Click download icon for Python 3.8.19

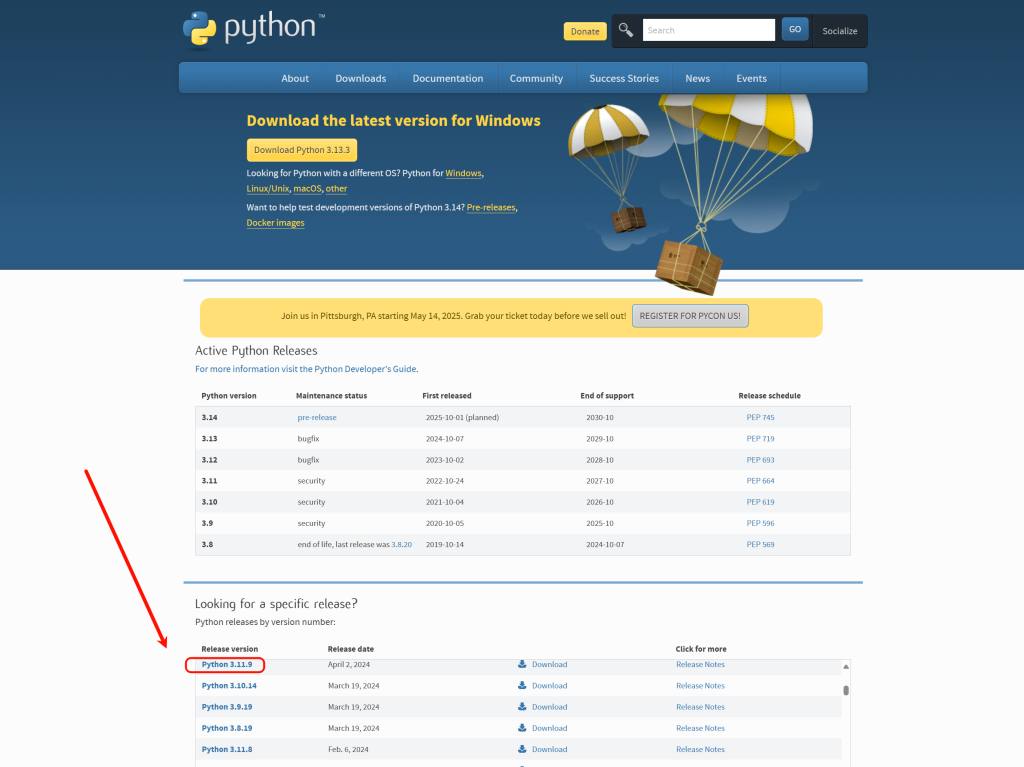tap(522, 728)
